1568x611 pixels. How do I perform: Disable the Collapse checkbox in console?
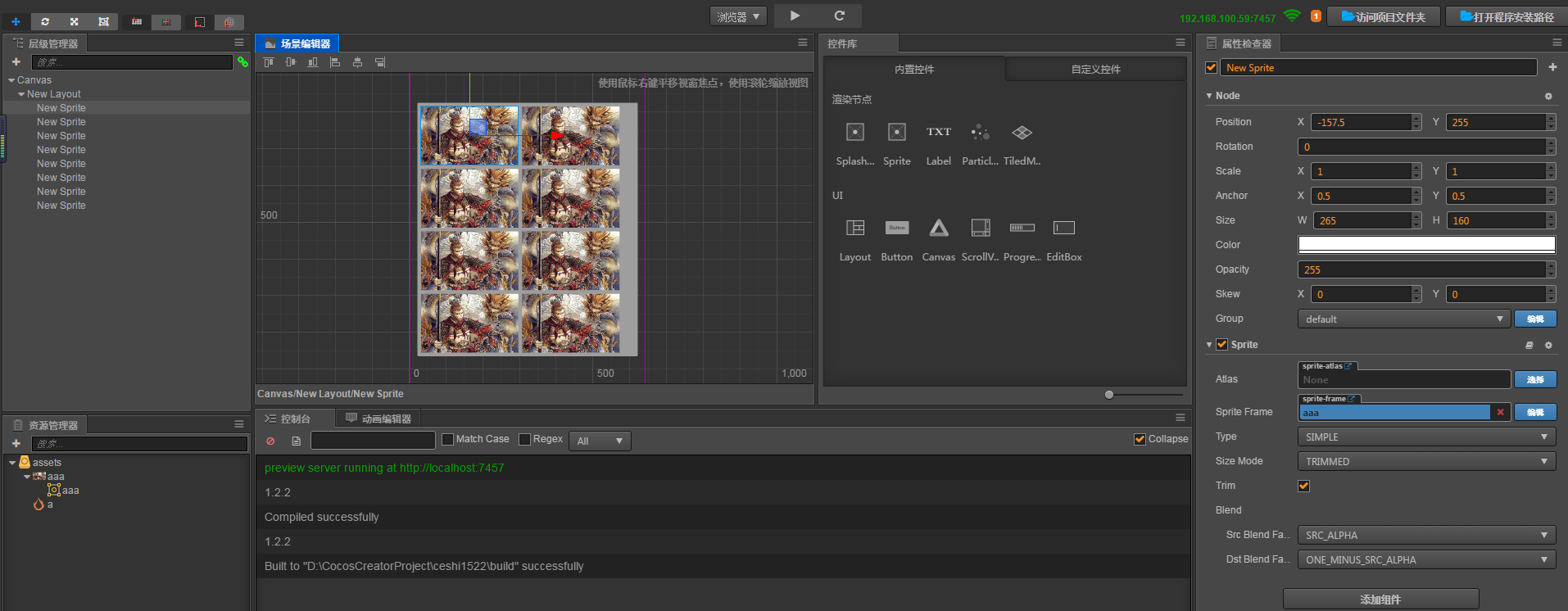(x=1140, y=440)
